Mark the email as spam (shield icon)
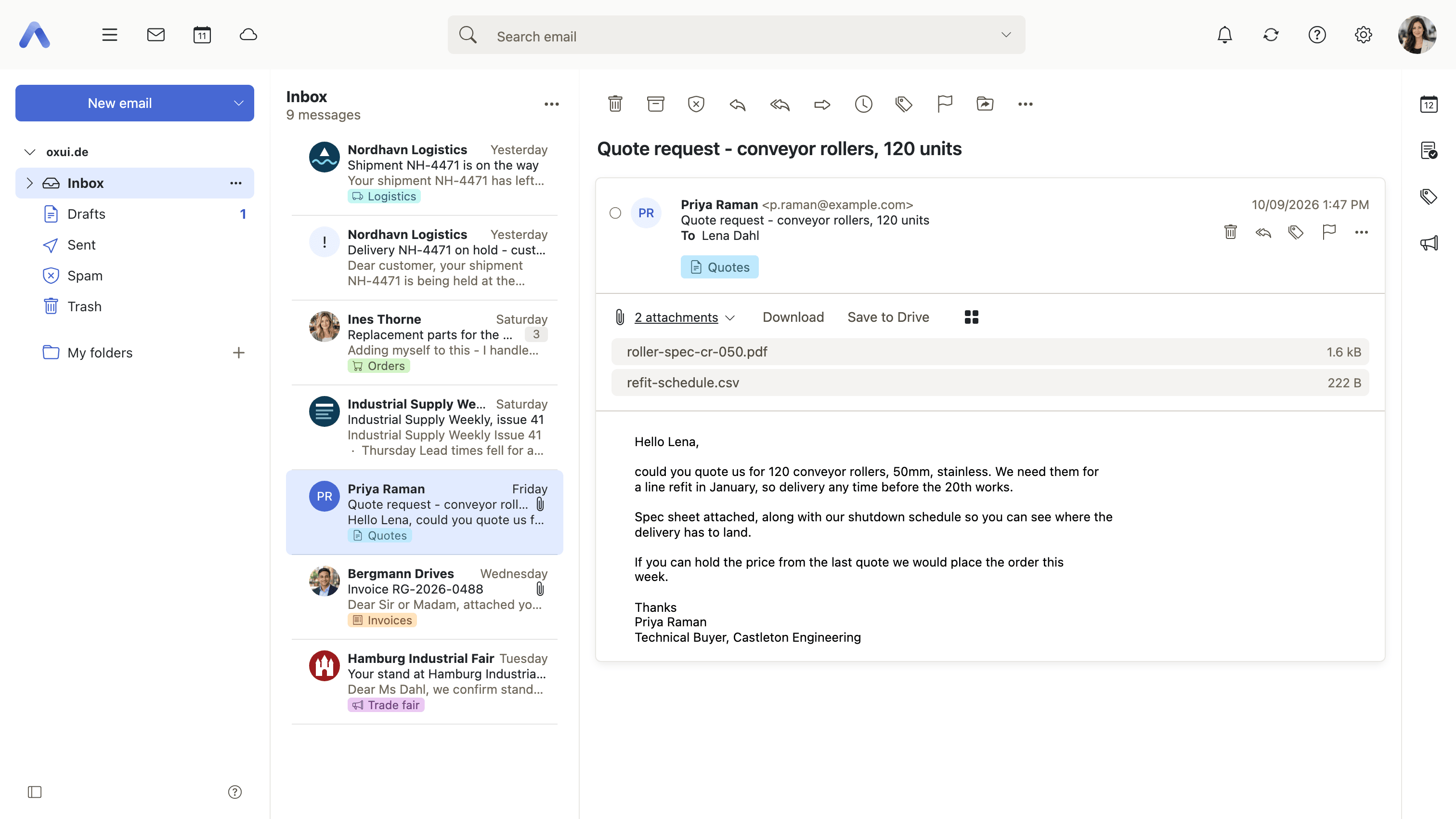This screenshot has width=1456, height=819. pos(696,104)
